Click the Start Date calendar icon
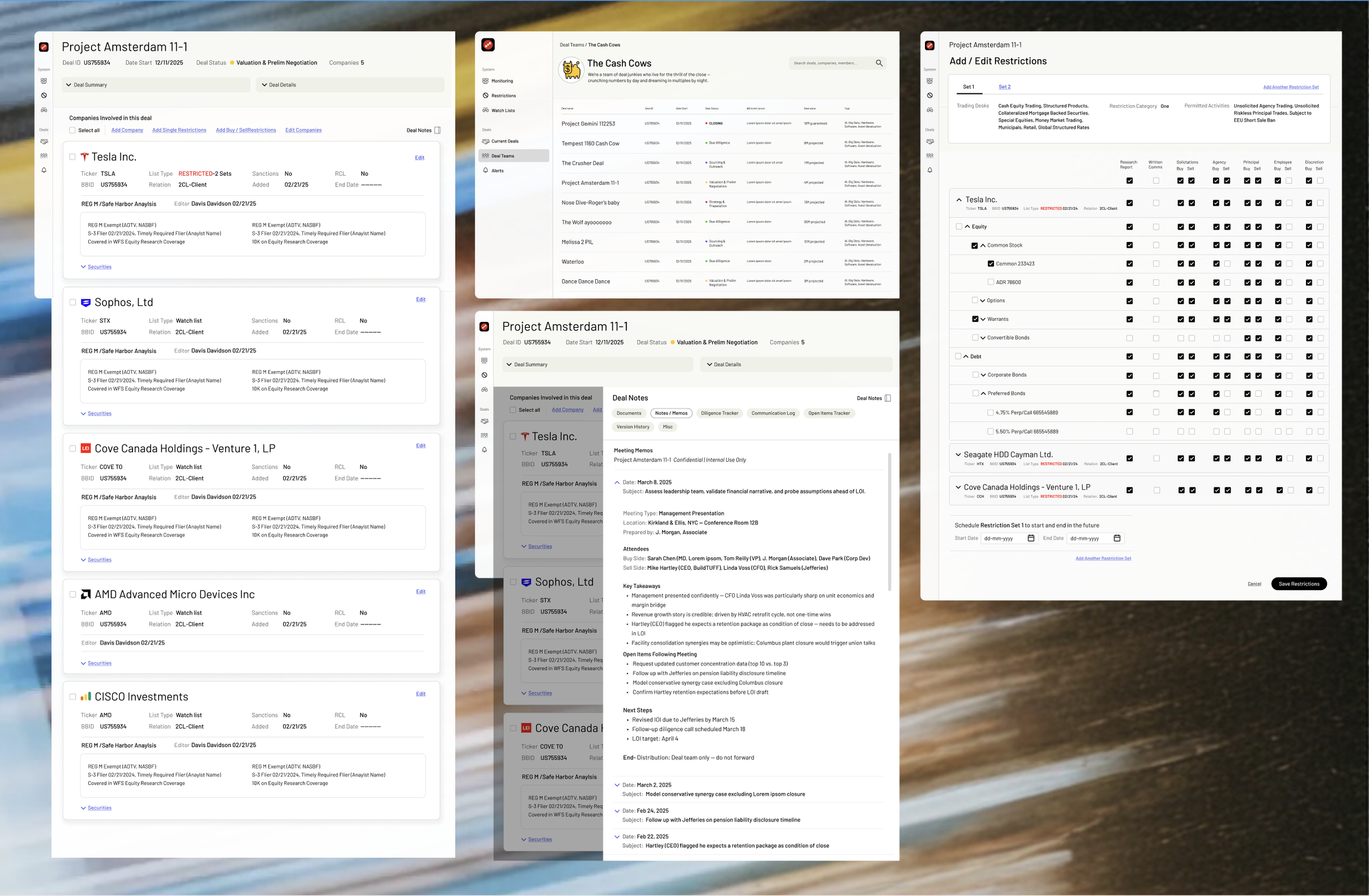 coord(1031,538)
